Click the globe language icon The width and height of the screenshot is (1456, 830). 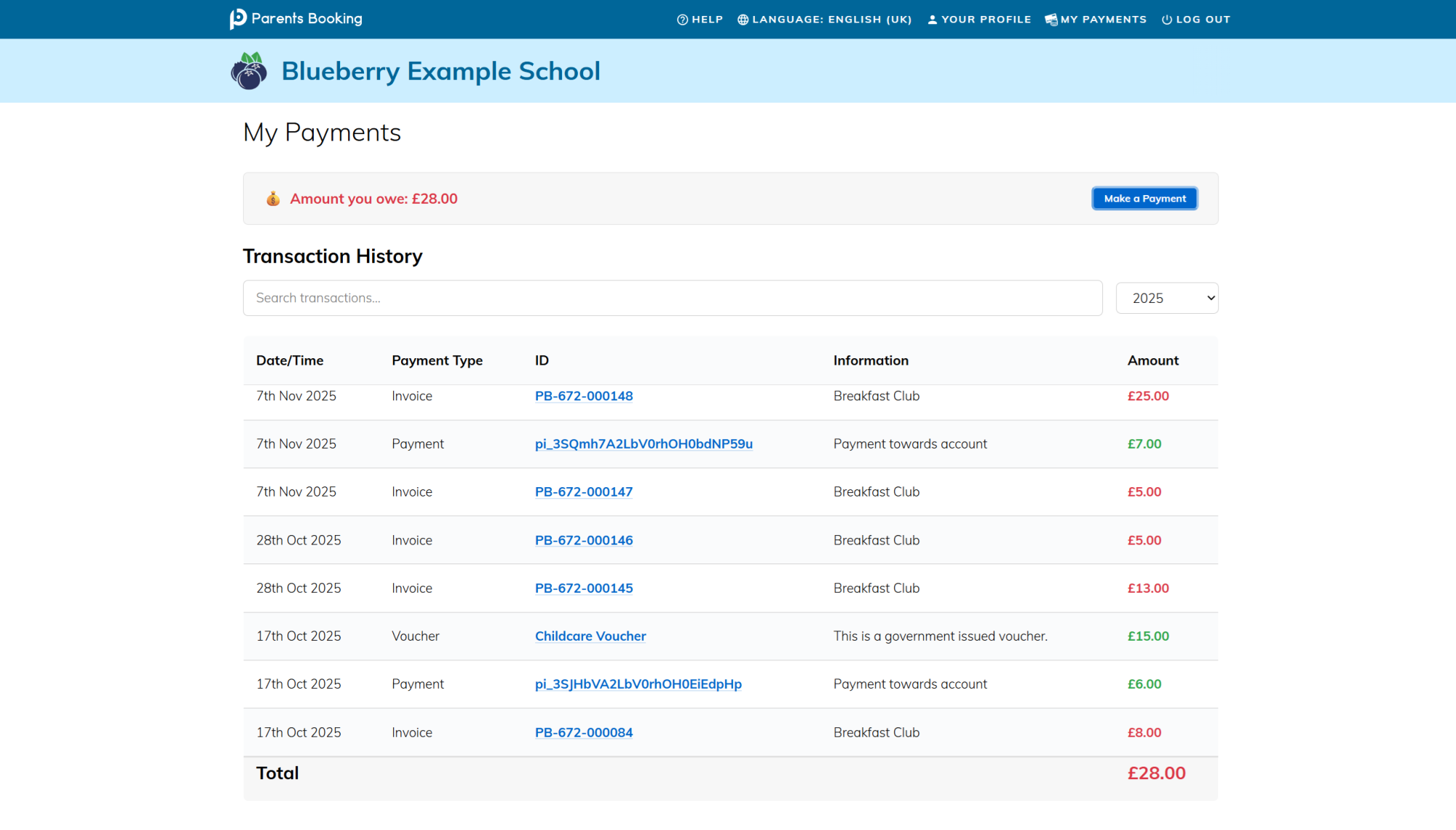coord(743,20)
